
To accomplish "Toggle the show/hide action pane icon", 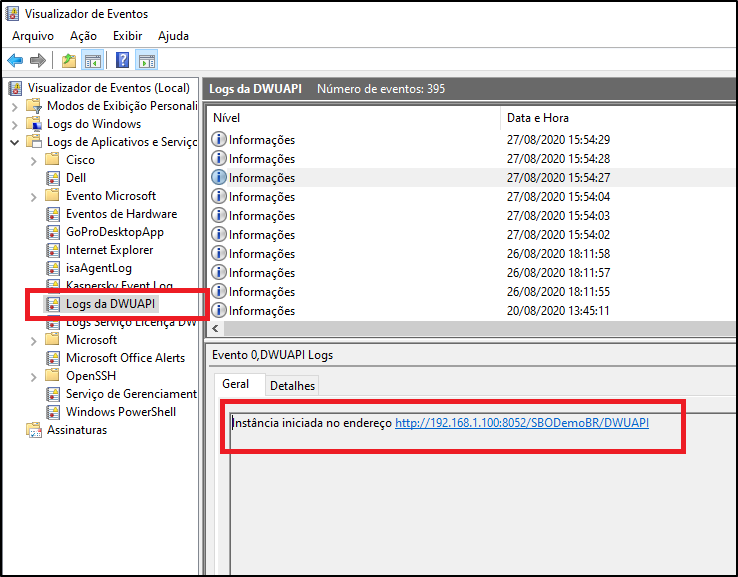I will click(x=146, y=61).
